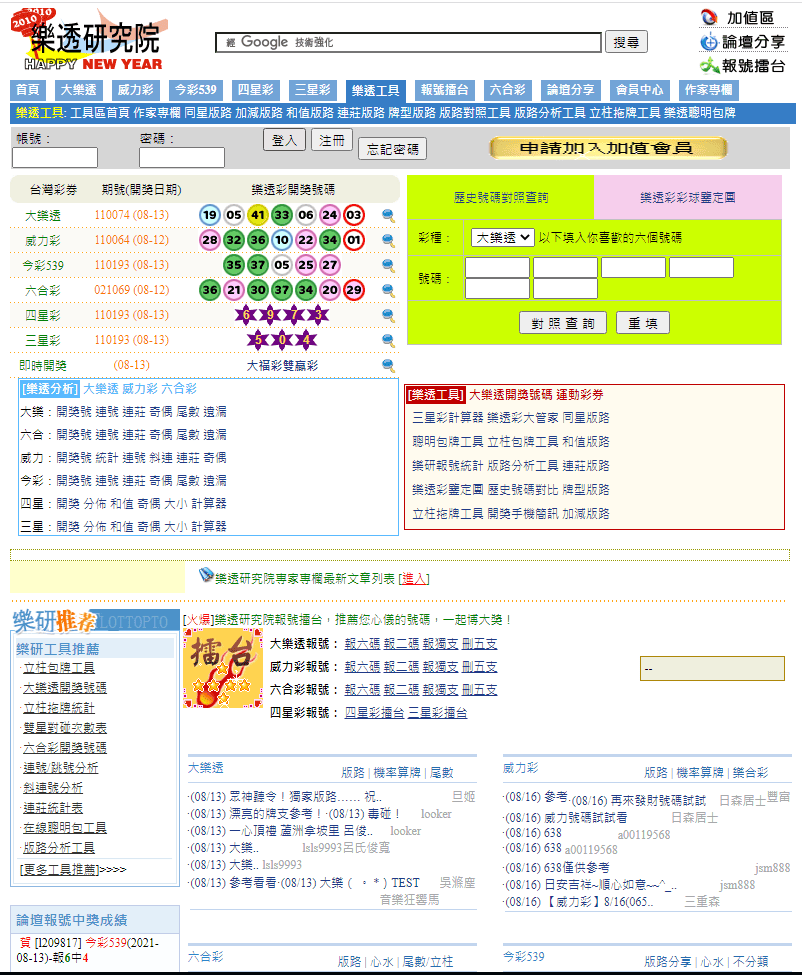Open 斜連號分析 in 樂研工具推薦

[x=53, y=788]
